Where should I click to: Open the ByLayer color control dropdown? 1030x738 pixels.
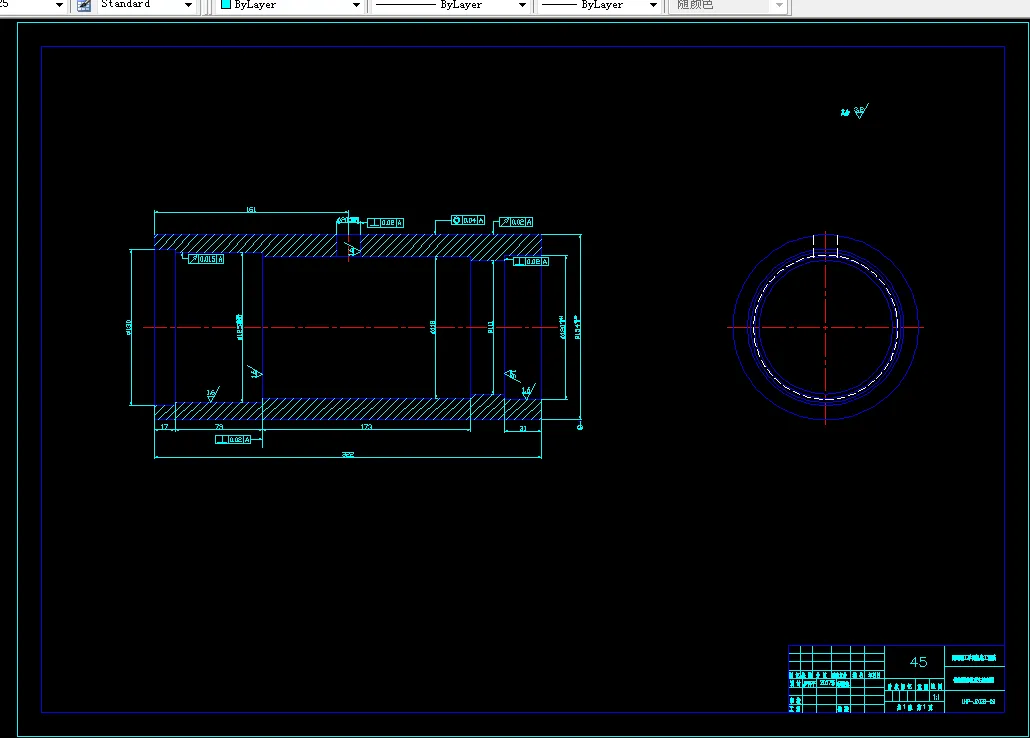tap(356, 5)
